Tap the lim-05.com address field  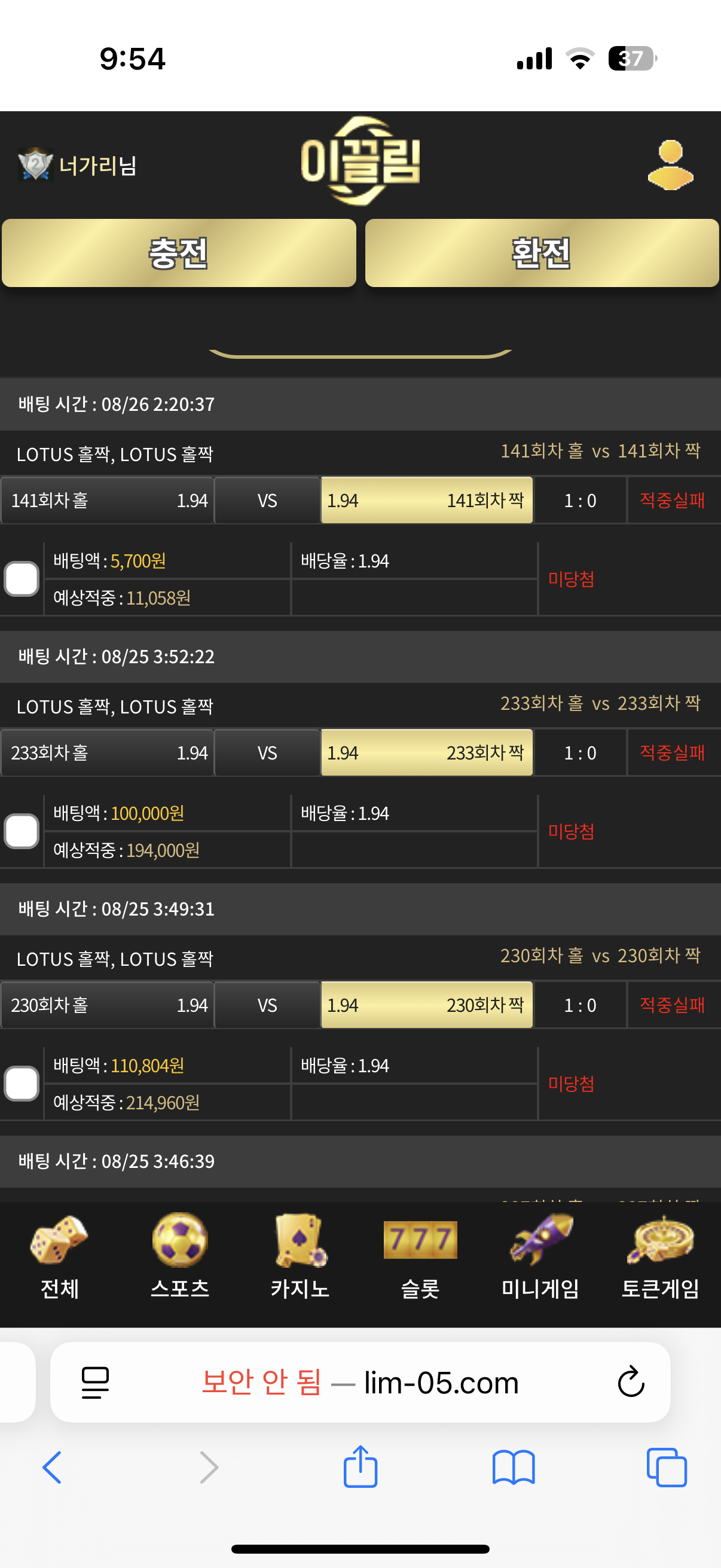click(x=360, y=1383)
